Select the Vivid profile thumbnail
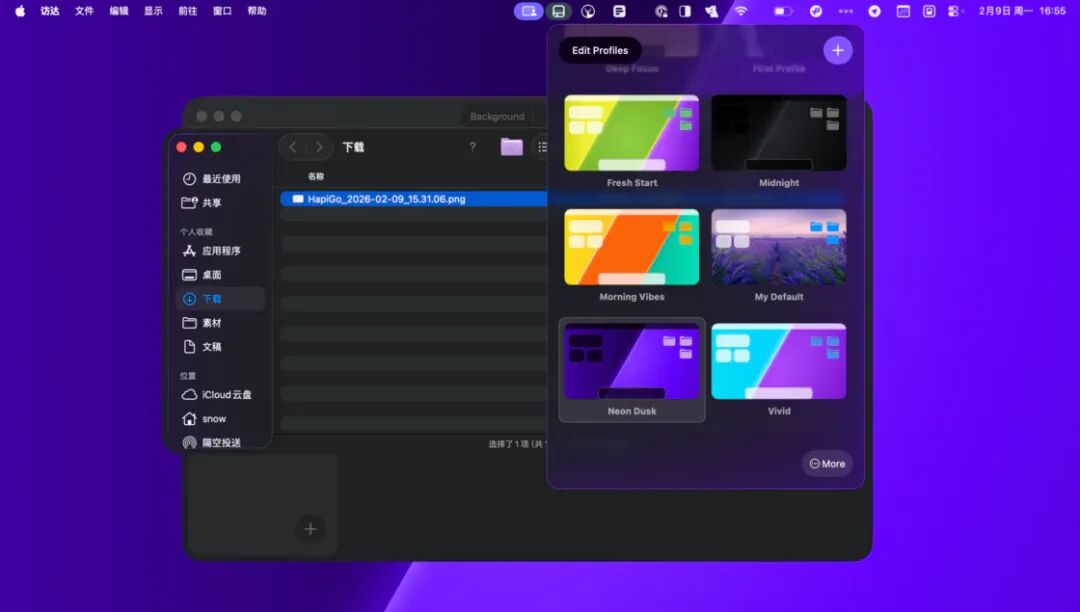 pos(779,360)
